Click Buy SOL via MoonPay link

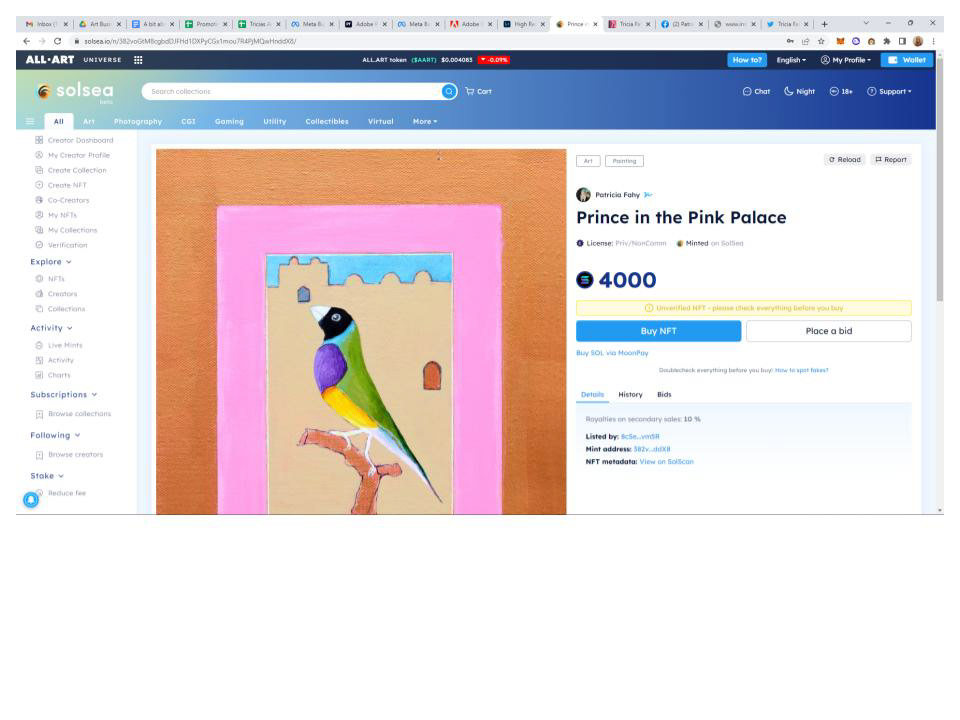[612, 353]
